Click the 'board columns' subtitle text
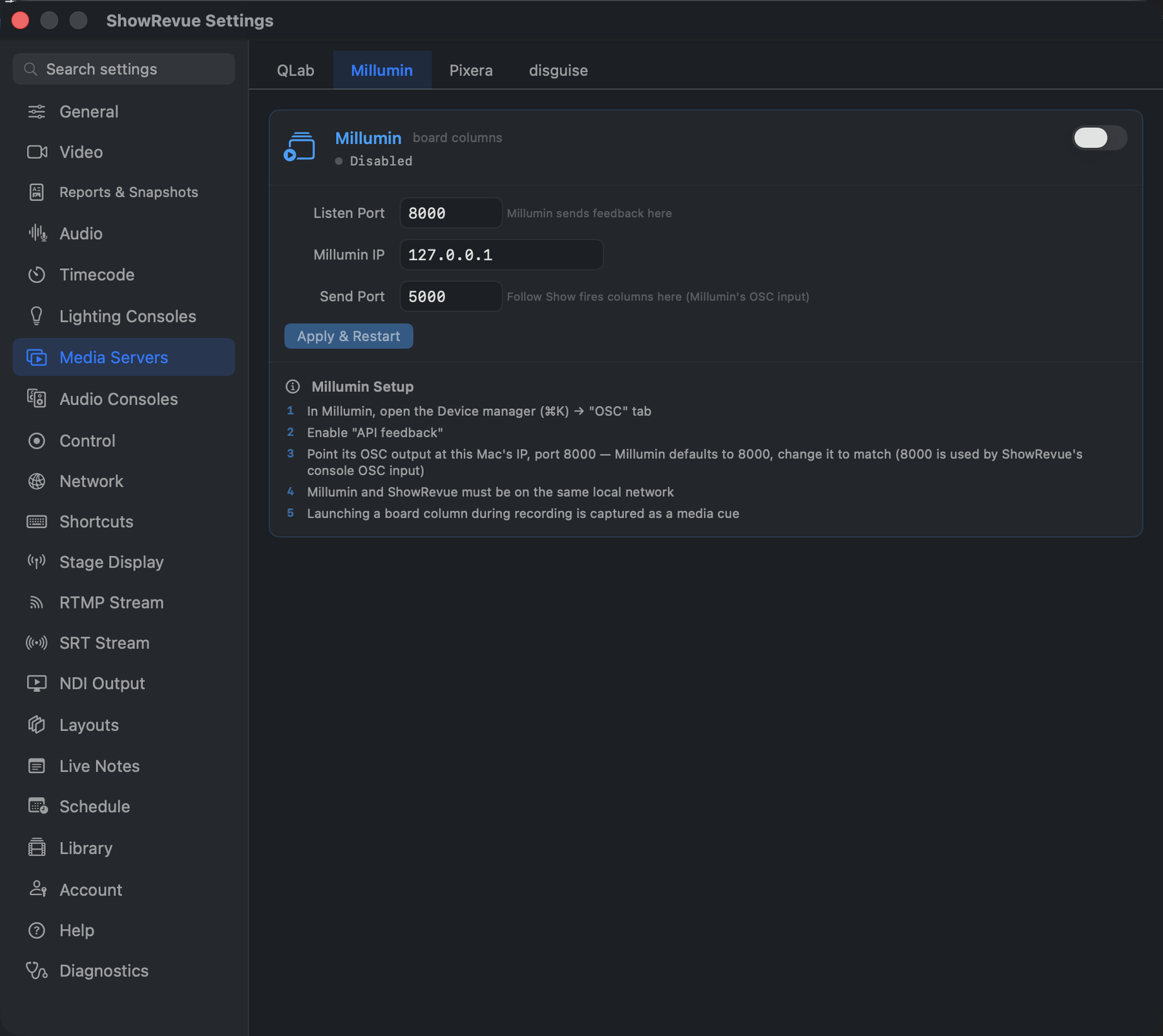Image resolution: width=1163 pixels, height=1036 pixels. pos(457,138)
